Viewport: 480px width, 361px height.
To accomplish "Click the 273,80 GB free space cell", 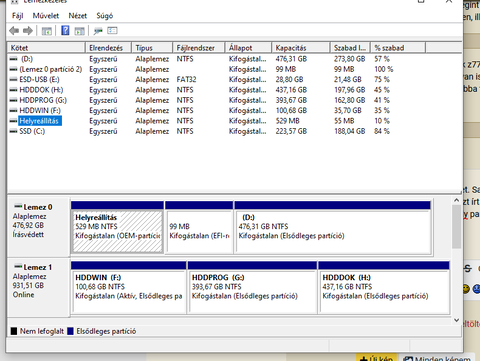I will pyautogui.click(x=350, y=59).
